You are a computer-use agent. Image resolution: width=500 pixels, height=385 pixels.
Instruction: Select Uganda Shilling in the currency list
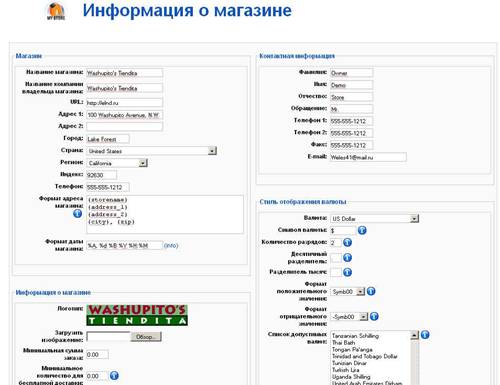(351, 377)
